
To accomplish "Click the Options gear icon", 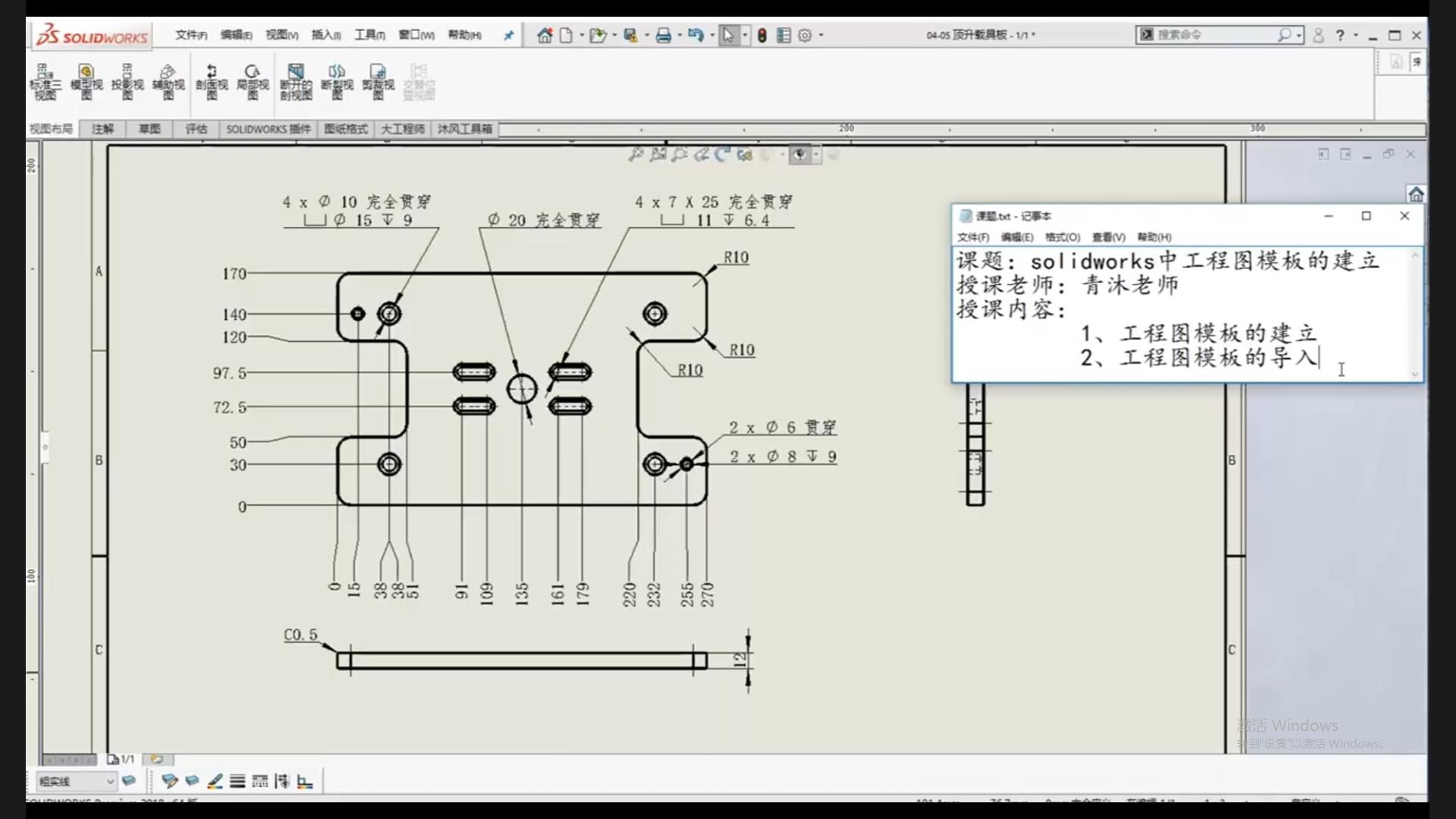I will coord(805,36).
